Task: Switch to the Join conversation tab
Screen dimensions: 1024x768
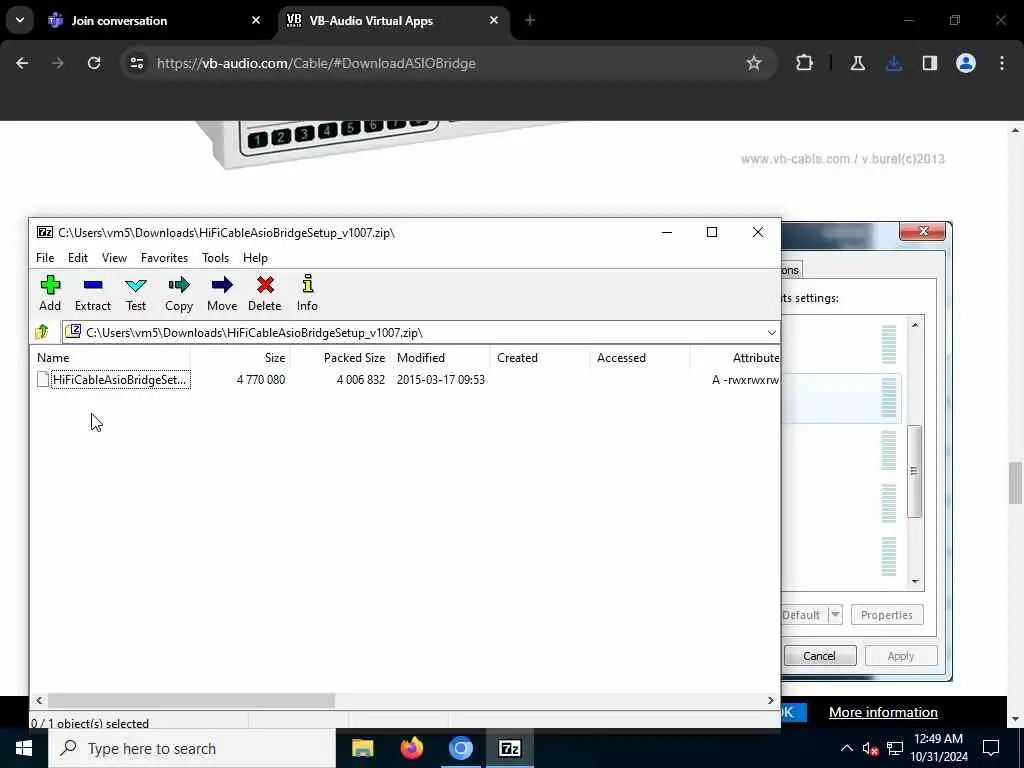Action: 154,21
